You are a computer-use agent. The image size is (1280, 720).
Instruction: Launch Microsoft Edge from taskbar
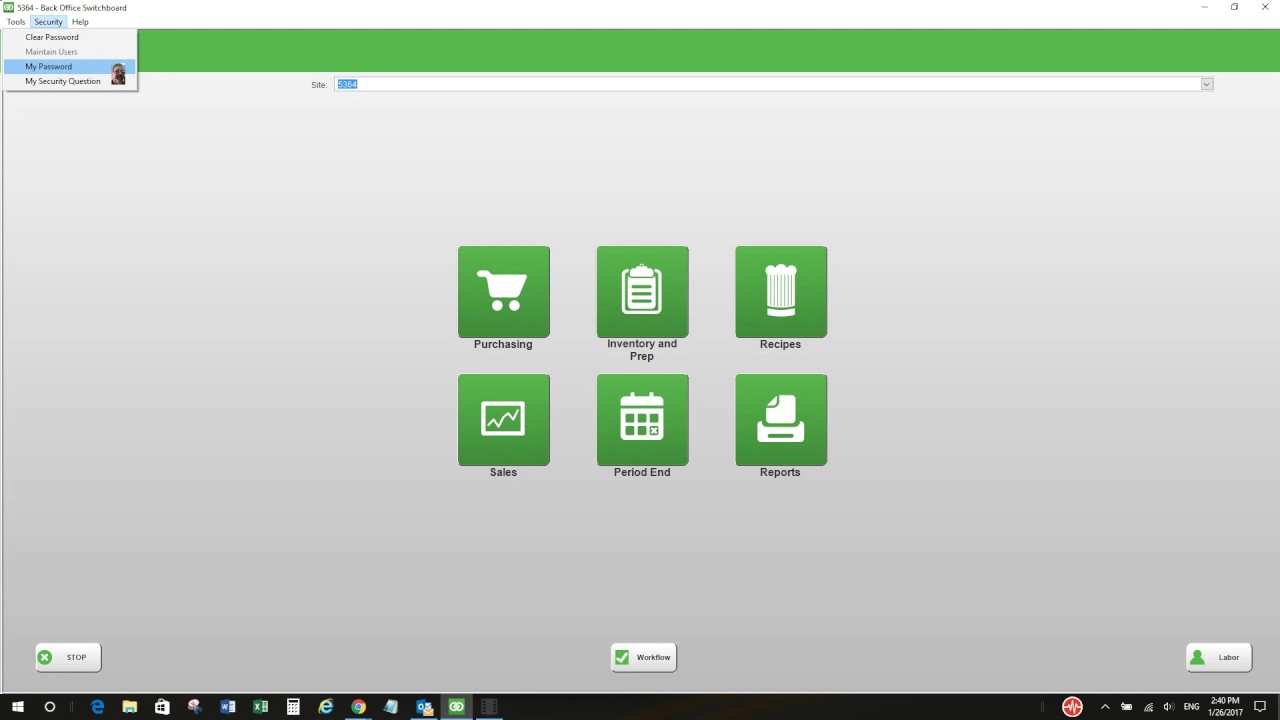97,707
